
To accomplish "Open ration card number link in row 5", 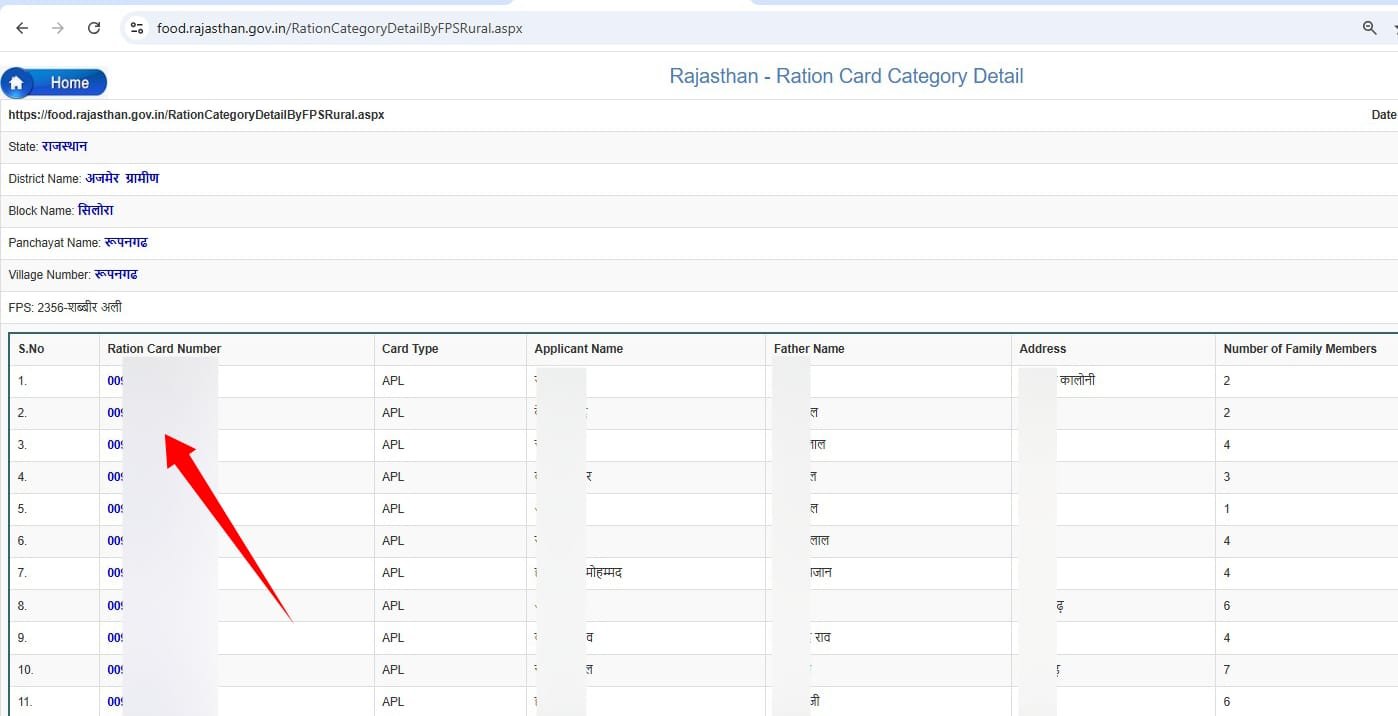I will [x=115, y=509].
